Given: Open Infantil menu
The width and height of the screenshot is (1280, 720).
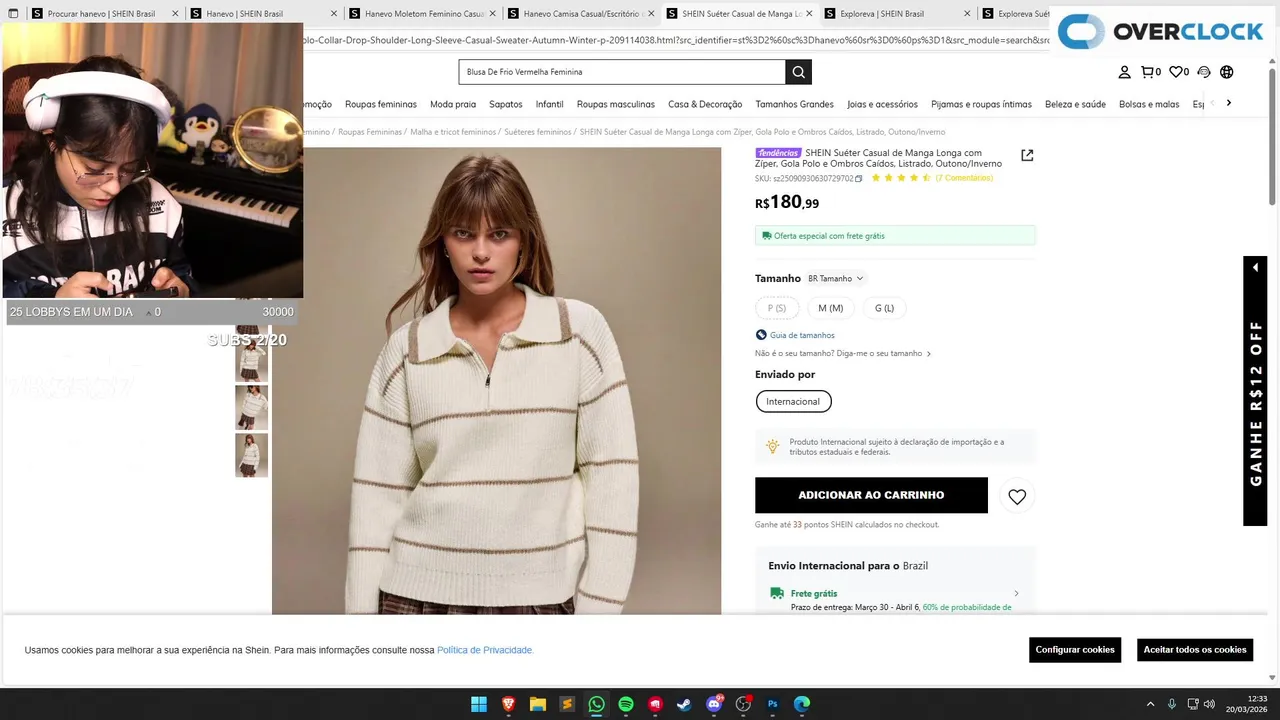Looking at the screenshot, I should pos(549,104).
